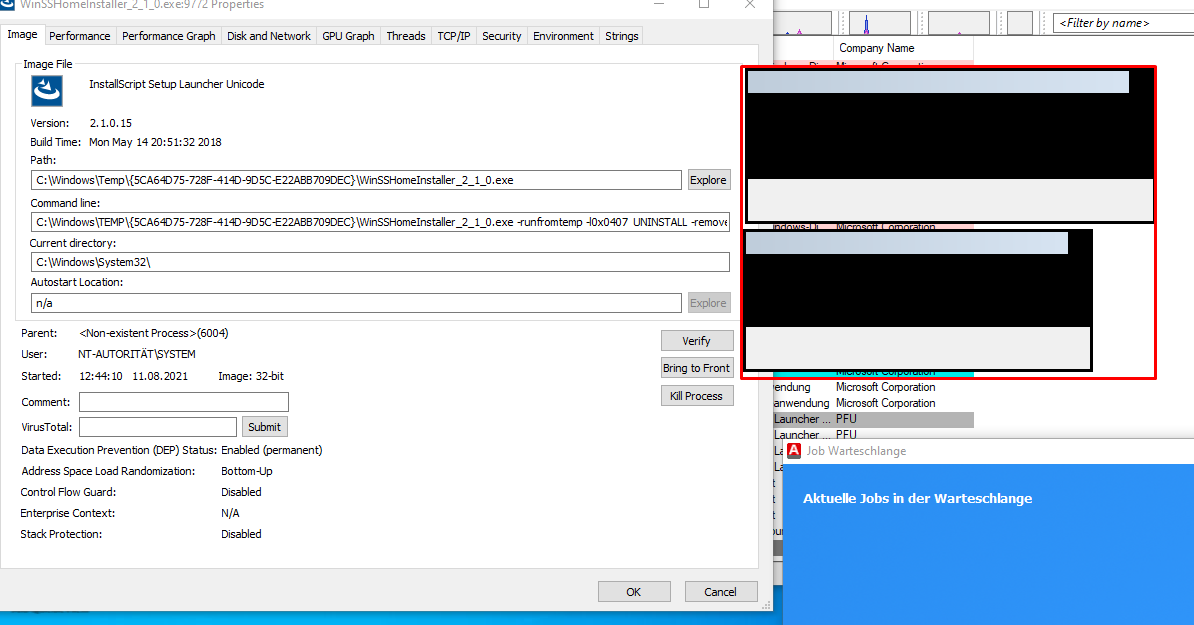Focus the Command line field
The image size is (1194, 625).
(381, 222)
